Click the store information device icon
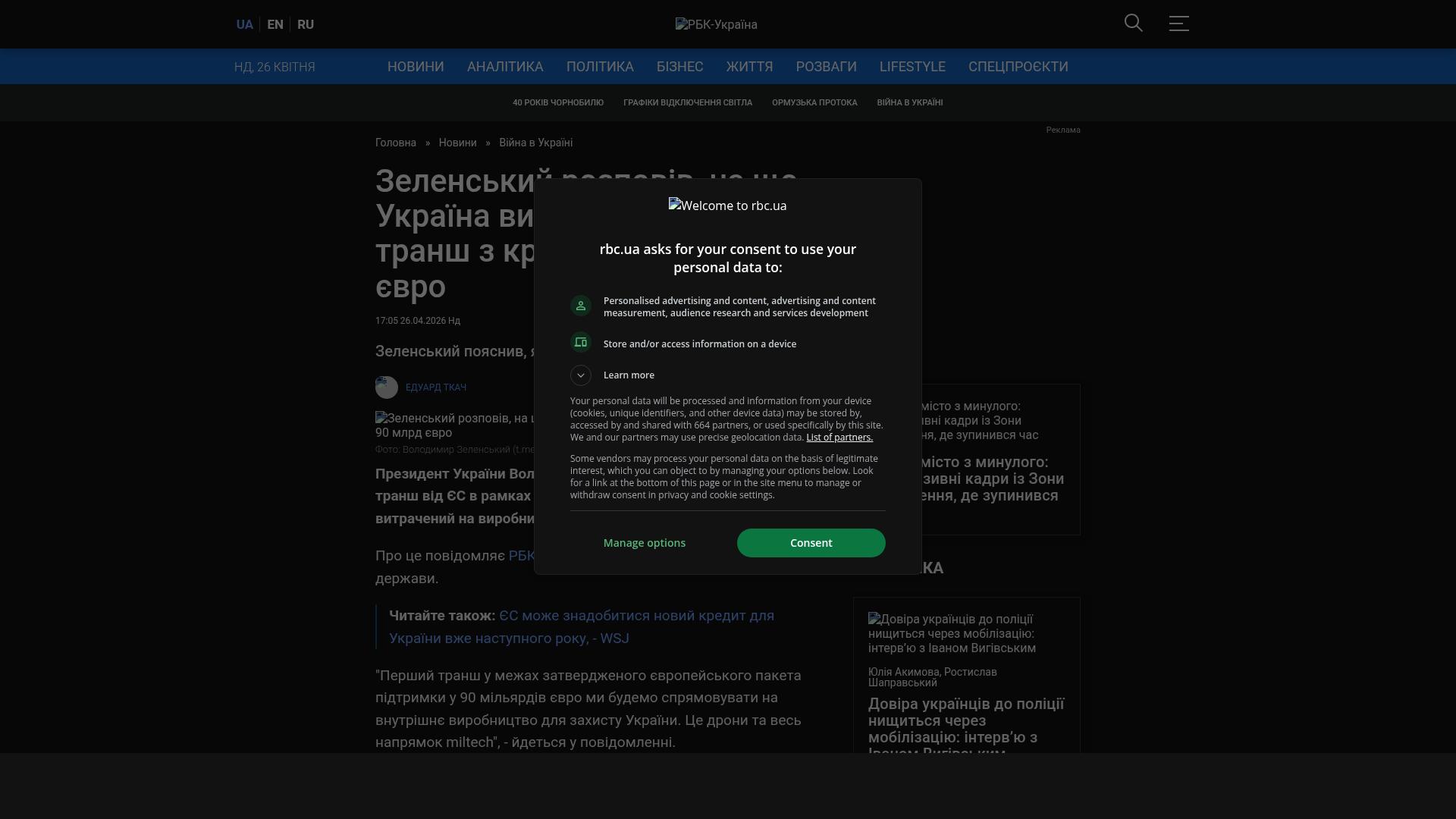This screenshot has width=1456, height=819. click(x=581, y=343)
